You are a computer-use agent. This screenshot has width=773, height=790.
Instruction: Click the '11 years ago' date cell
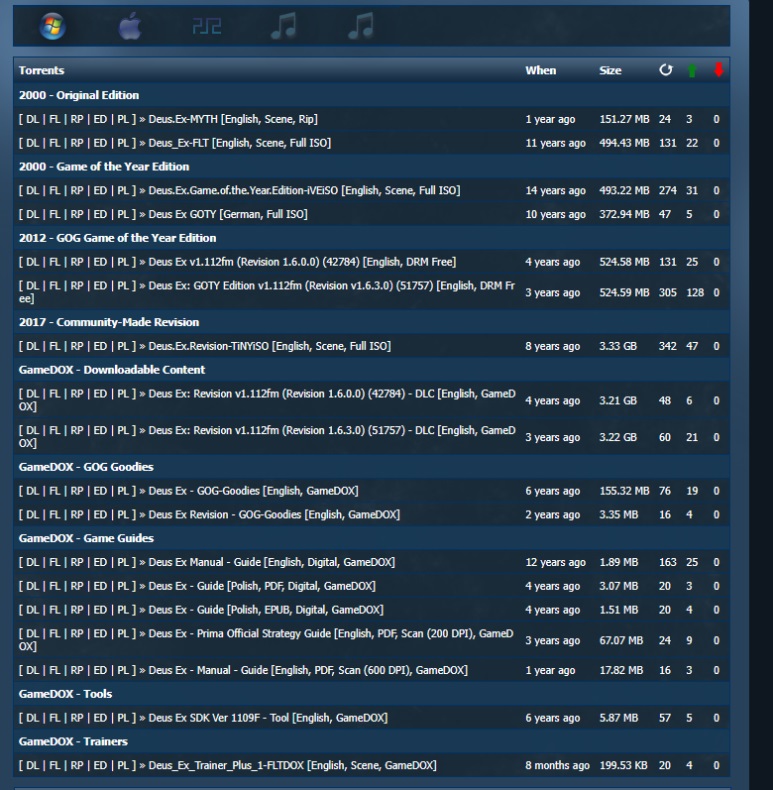click(x=555, y=143)
